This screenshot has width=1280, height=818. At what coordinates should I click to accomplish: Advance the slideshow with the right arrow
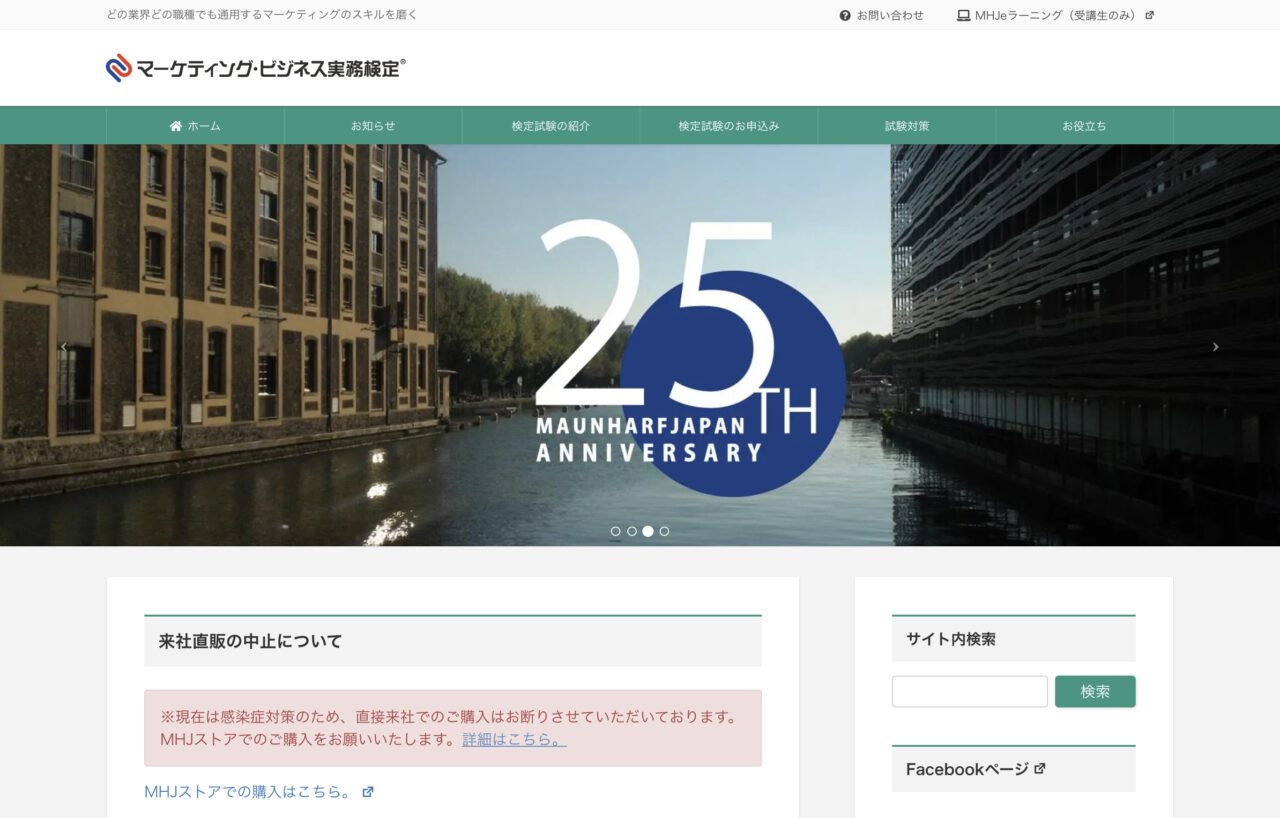coord(1215,346)
